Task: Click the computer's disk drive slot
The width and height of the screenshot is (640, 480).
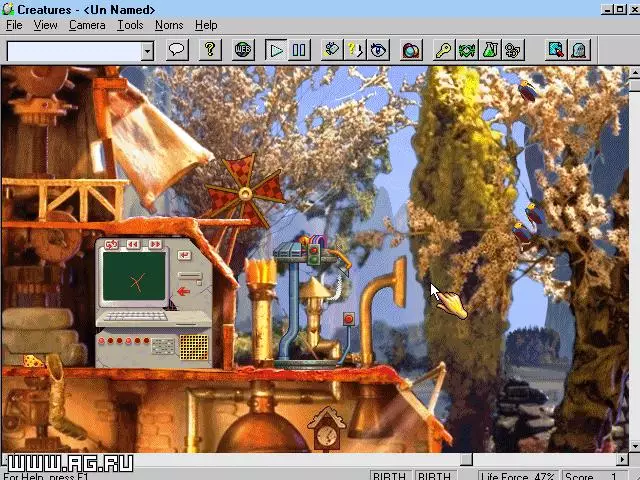Action: pyautogui.click(x=190, y=276)
